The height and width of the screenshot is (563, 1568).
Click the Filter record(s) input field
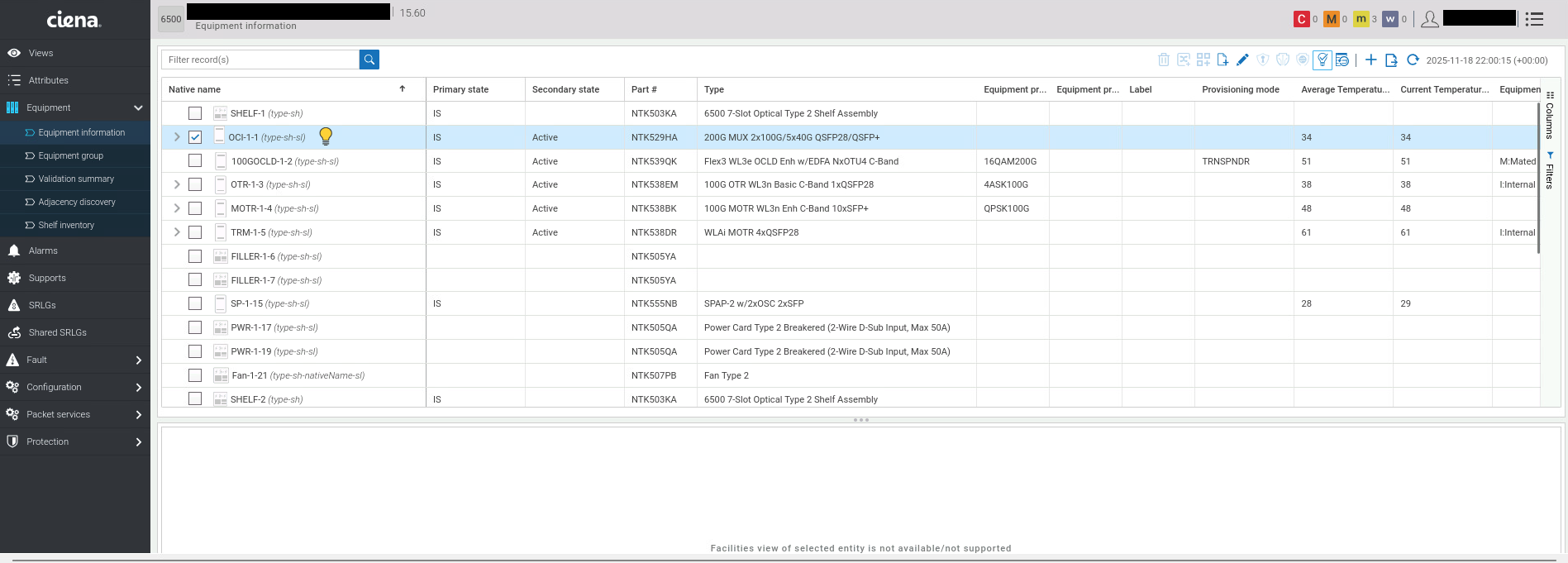pos(260,60)
